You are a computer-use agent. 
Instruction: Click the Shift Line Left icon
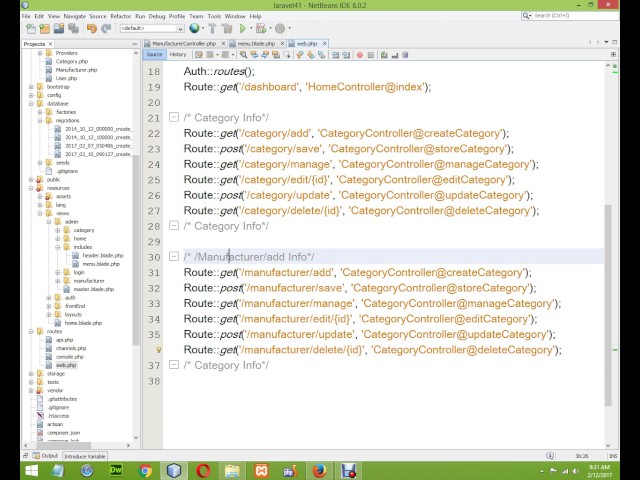point(335,55)
